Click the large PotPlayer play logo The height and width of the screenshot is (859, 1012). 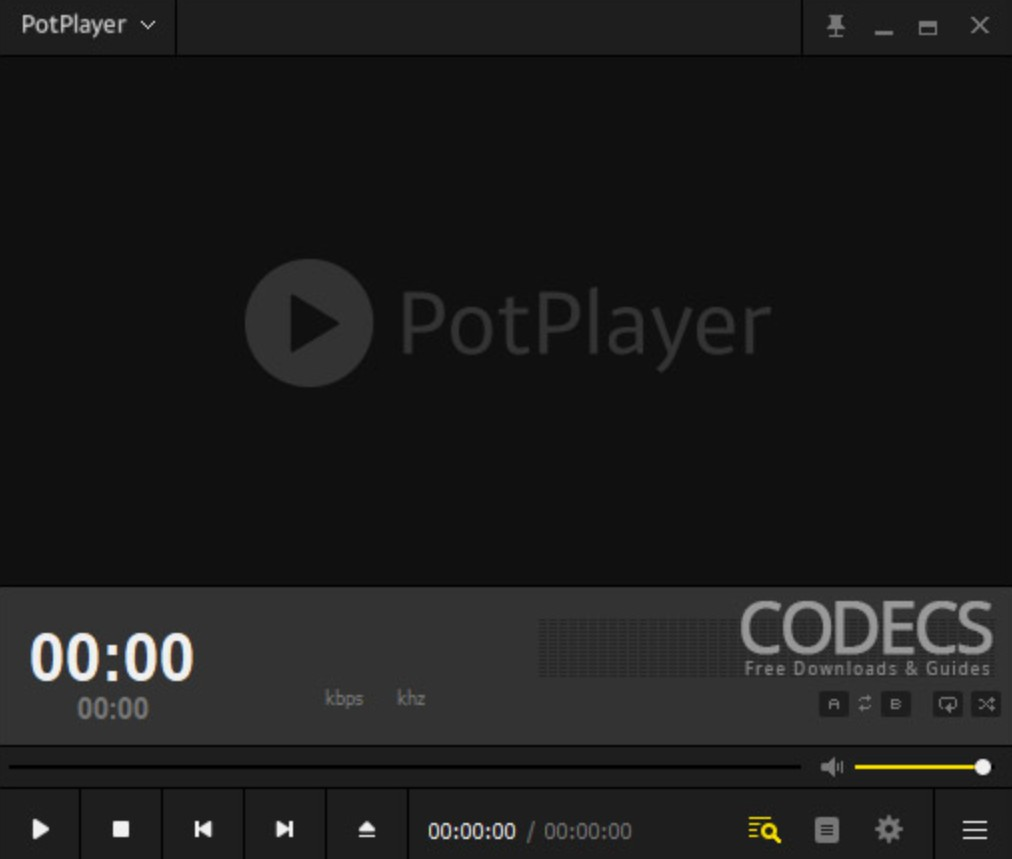[309, 323]
